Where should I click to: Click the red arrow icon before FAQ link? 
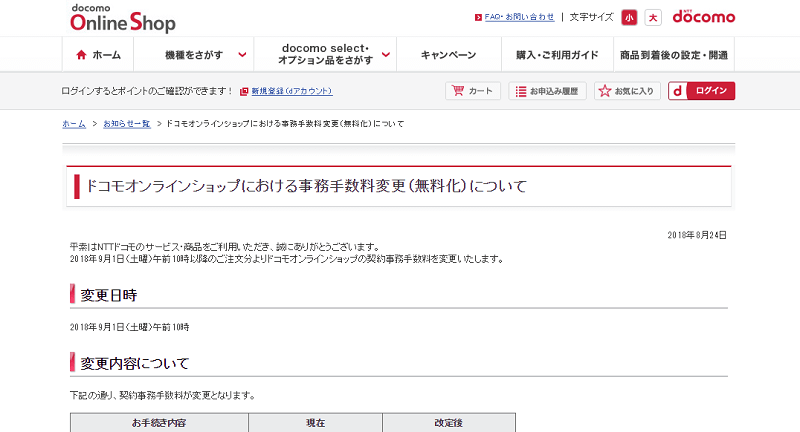[478, 17]
